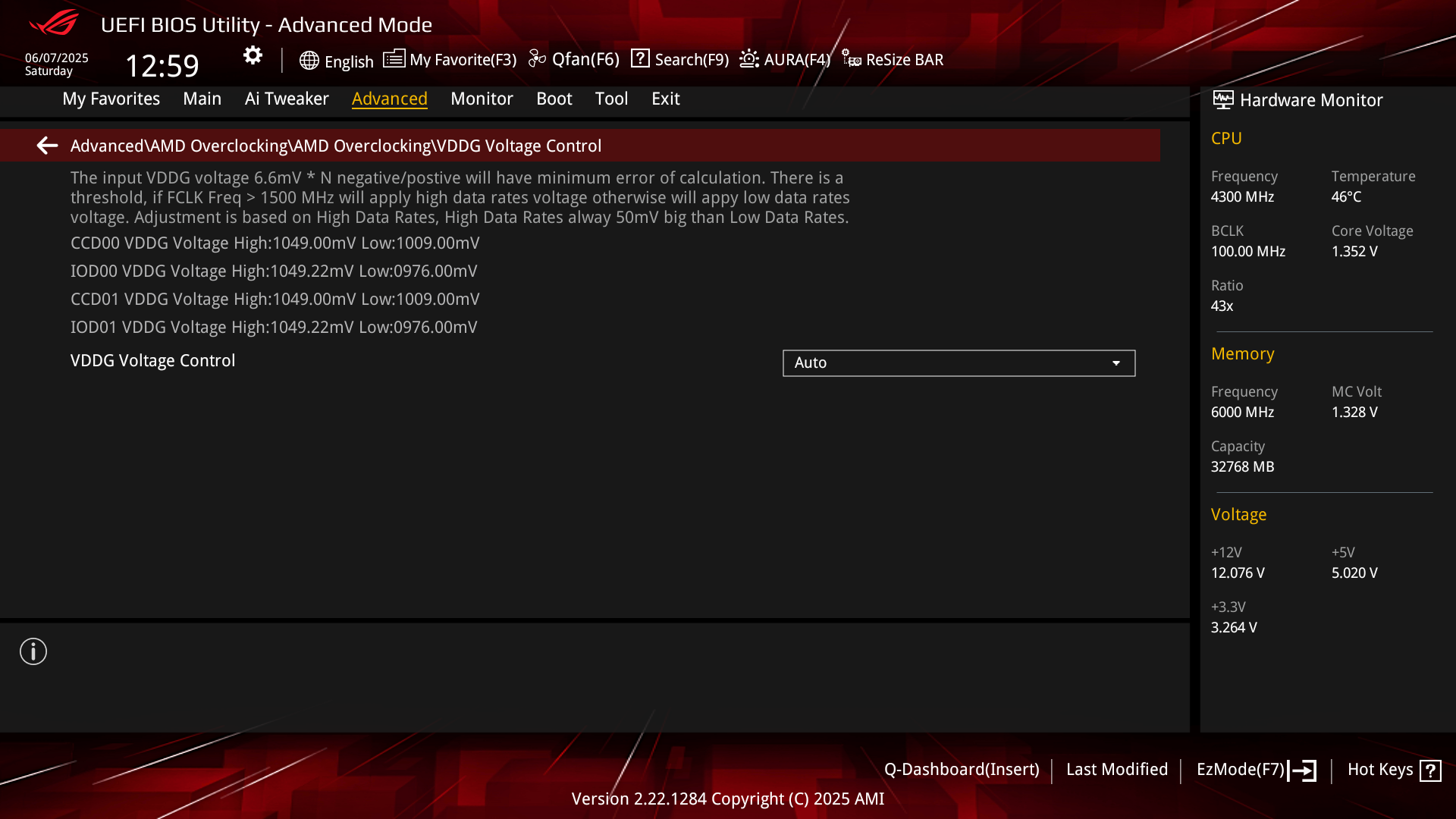Screen dimensions: 1456x819
Task: Click the globe language icon
Action: click(x=309, y=61)
